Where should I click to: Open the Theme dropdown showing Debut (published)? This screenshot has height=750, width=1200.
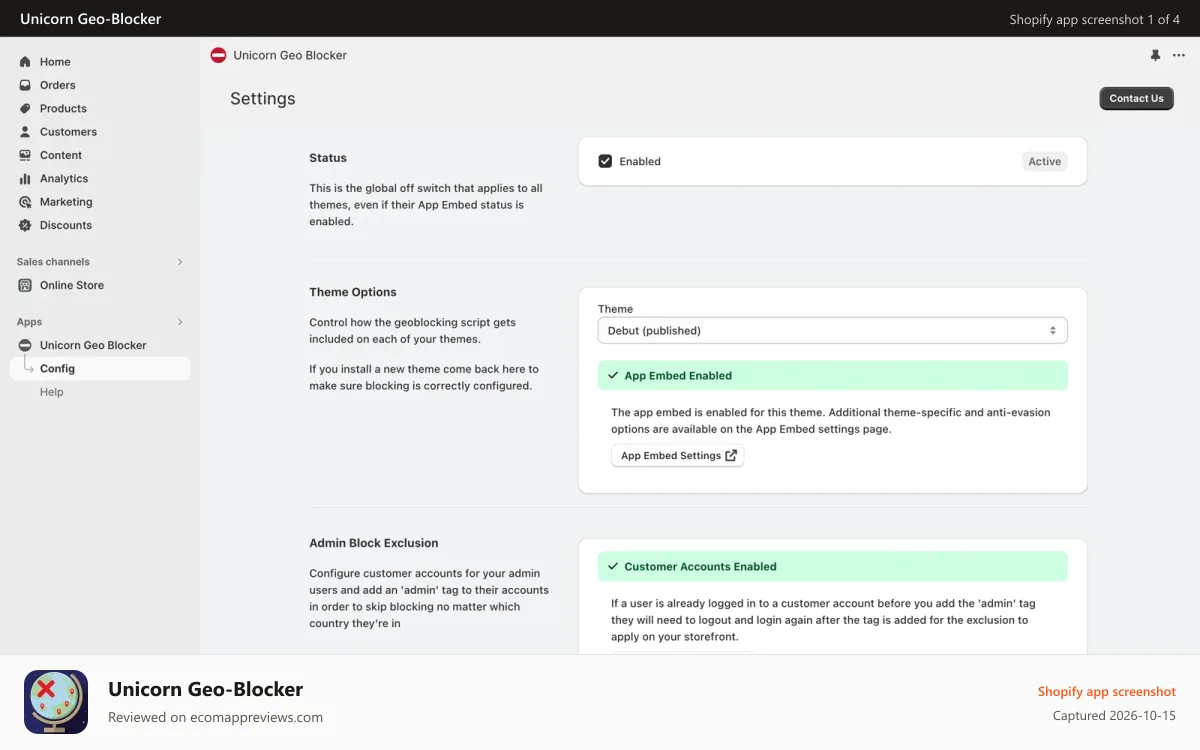(x=832, y=330)
